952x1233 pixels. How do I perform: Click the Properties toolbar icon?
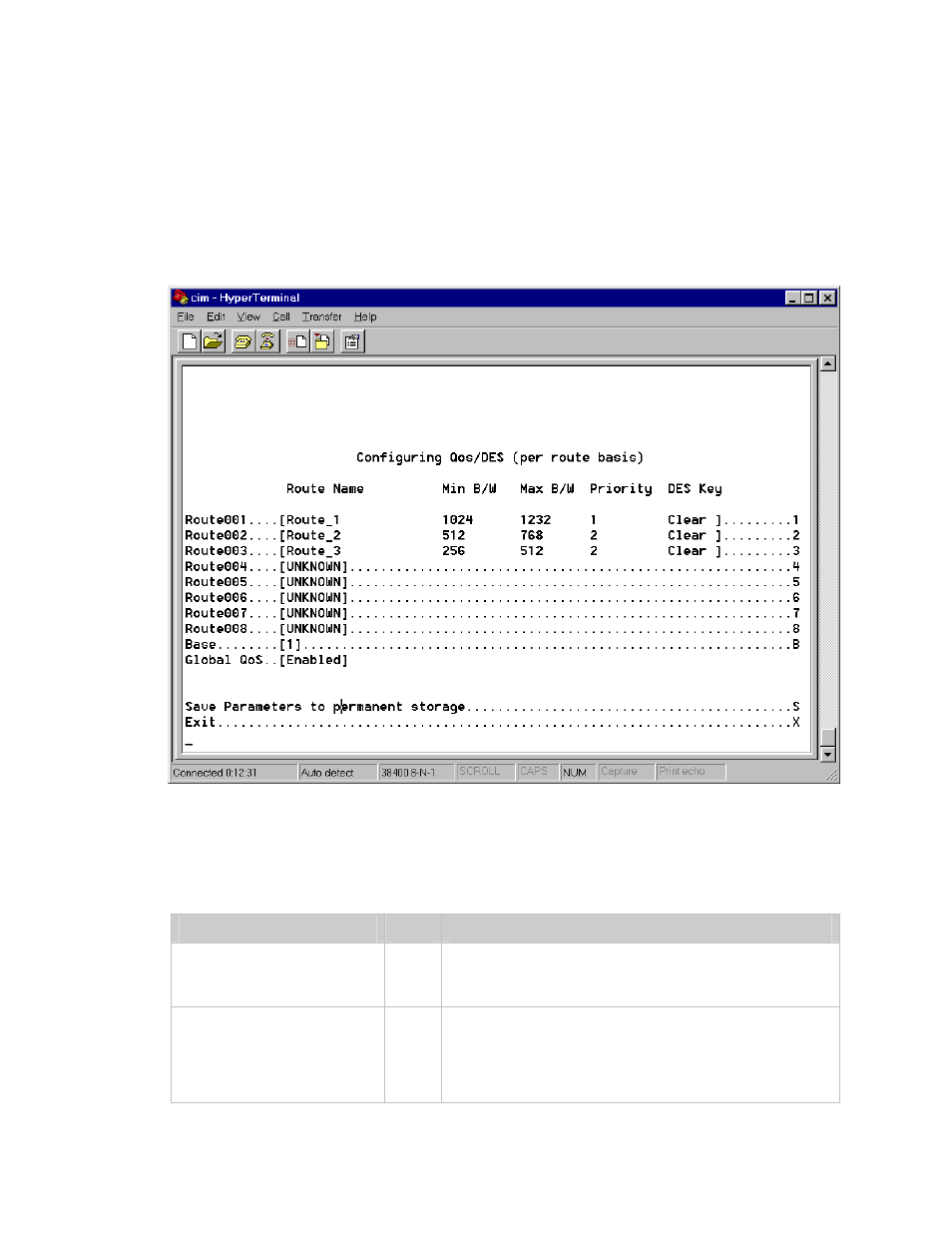tap(352, 341)
